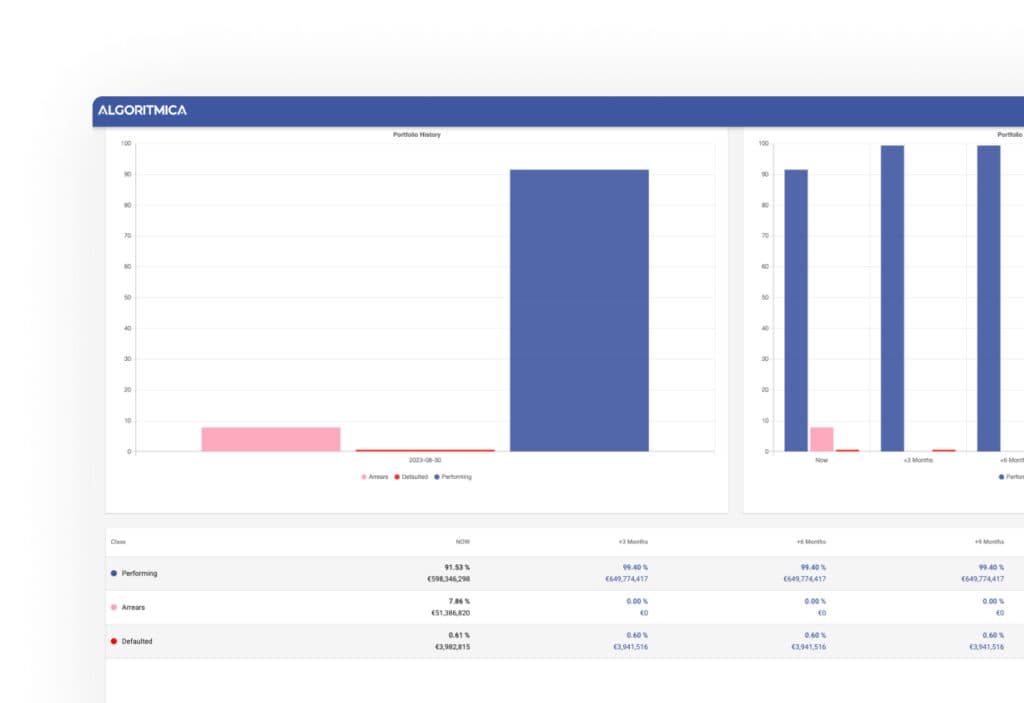This screenshot has height=703, width=1024.
Task: Click the thin red Defaulted bar in Portfolio History
Action: [x=424, y=450]
